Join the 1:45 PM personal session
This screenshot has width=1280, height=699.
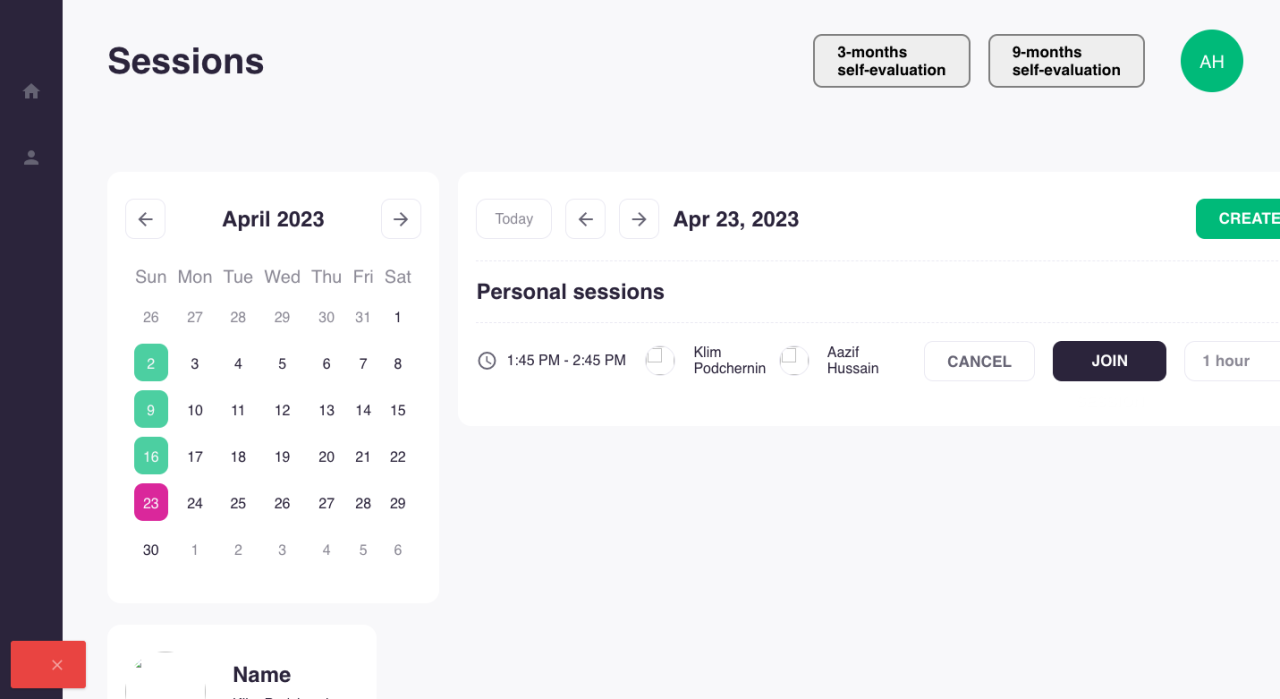(x=1109, y=361)
